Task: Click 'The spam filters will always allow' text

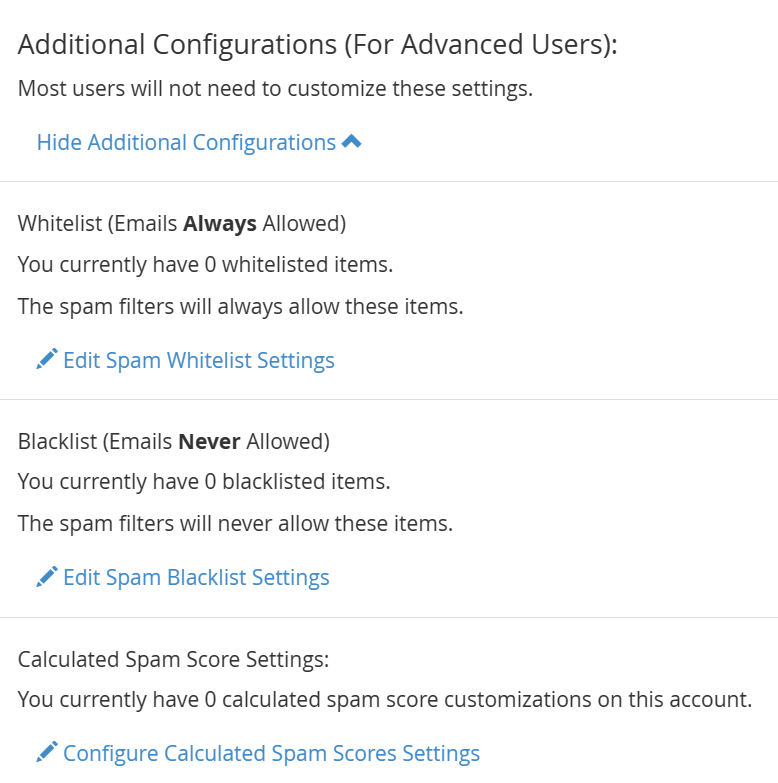Action: [241, 307]
